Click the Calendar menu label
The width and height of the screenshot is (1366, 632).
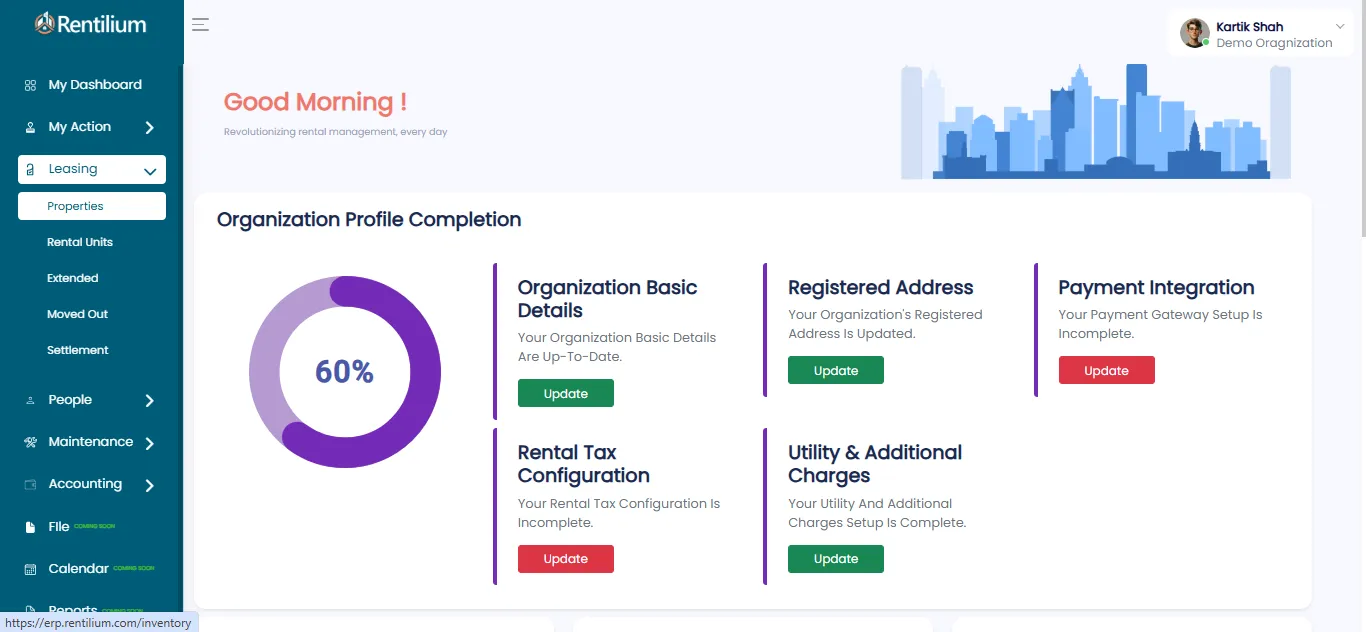78,569
